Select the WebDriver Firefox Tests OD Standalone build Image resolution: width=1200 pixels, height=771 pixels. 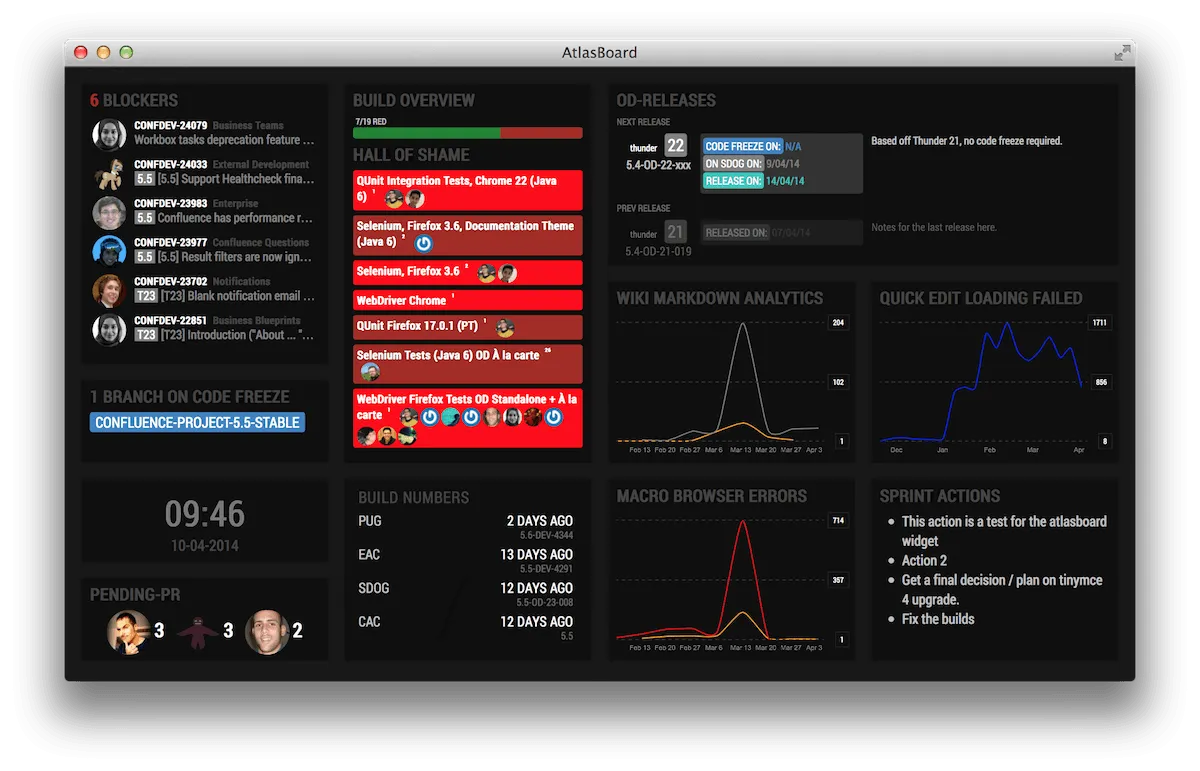pos(468,418)
